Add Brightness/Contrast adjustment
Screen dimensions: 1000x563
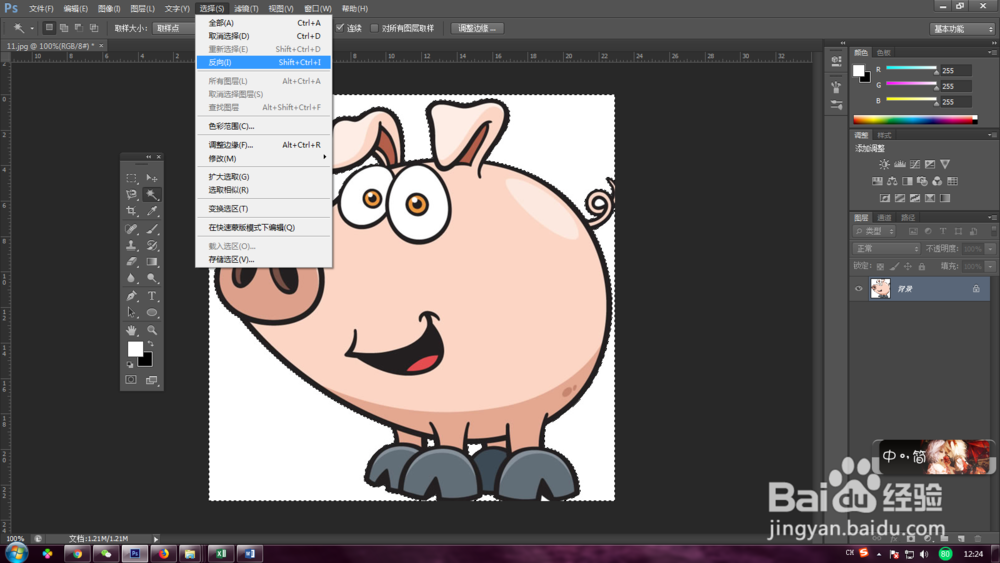tap(885, 165)
